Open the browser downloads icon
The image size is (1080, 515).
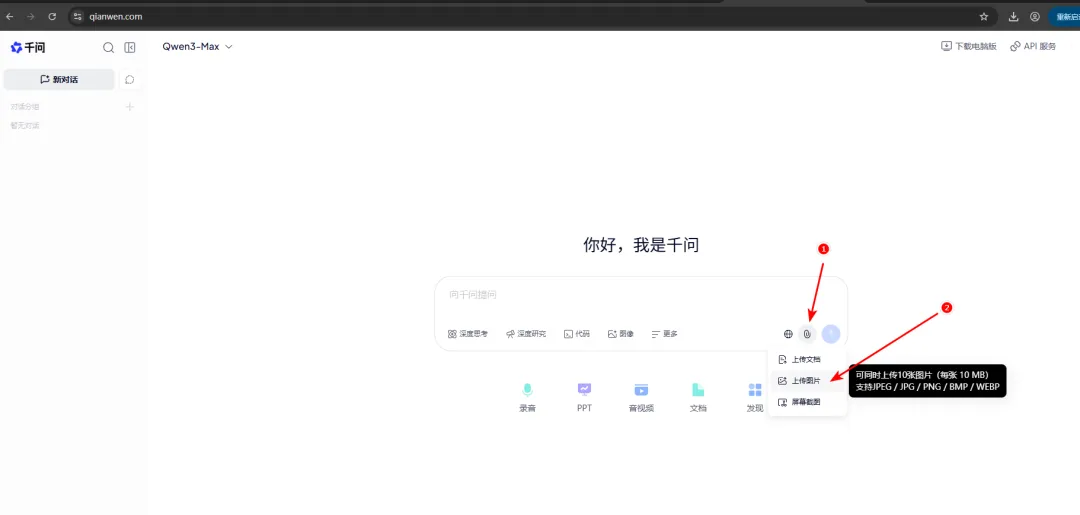(x=1013, y=16)
